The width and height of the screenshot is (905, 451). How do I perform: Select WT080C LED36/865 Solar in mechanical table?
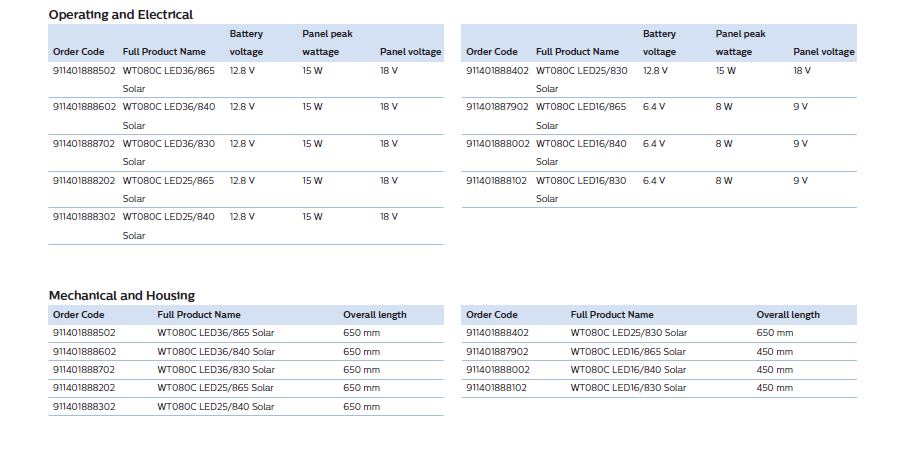(216, 333)
